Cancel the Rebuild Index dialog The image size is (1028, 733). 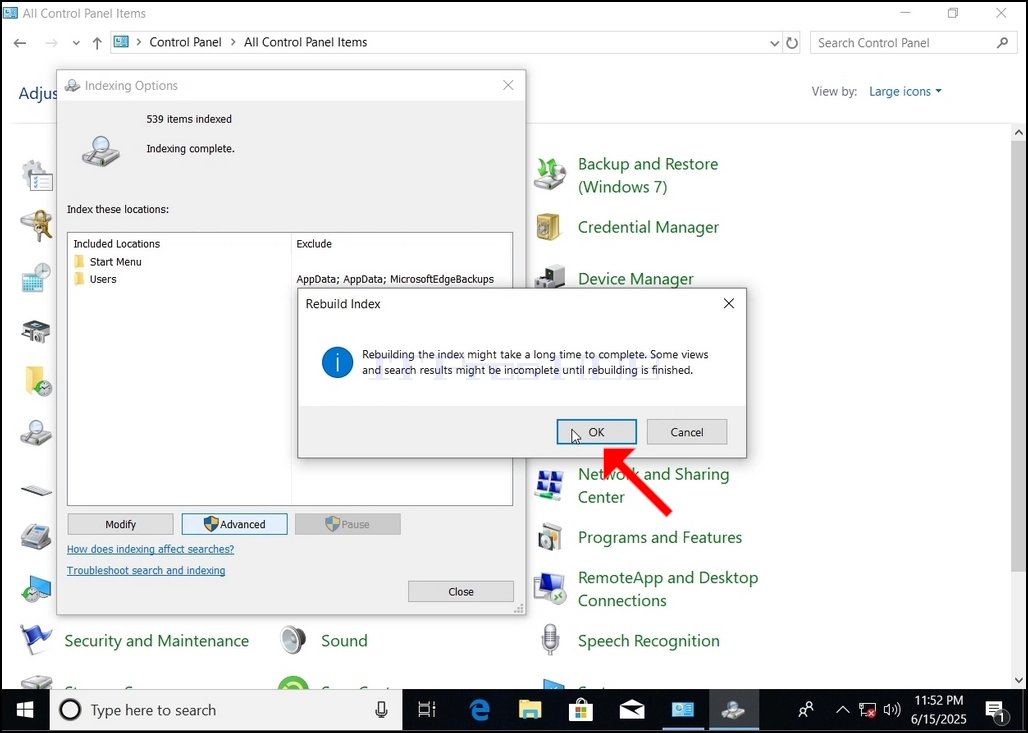tap(686, 432)
